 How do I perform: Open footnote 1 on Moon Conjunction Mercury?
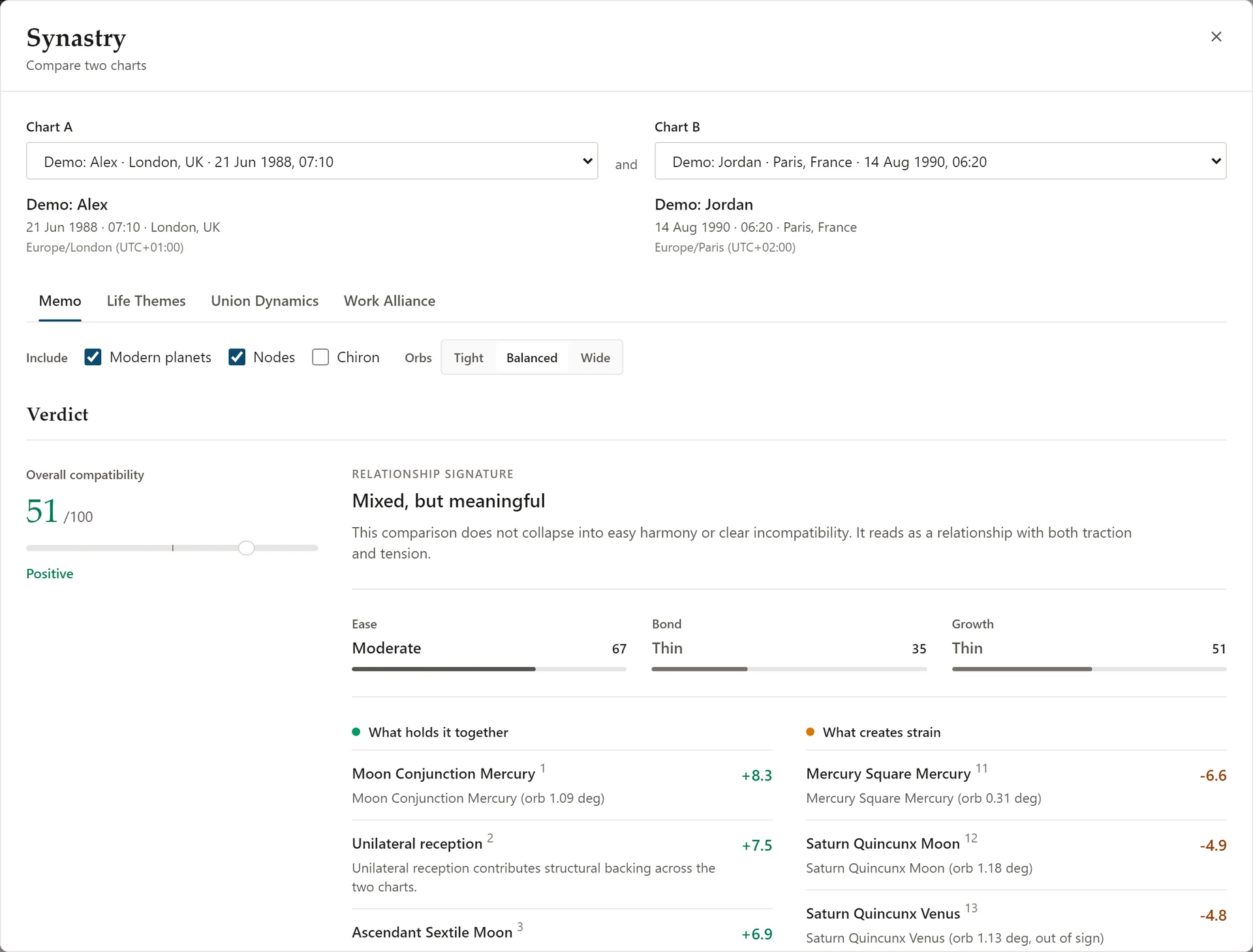click(x=543, y=768)
